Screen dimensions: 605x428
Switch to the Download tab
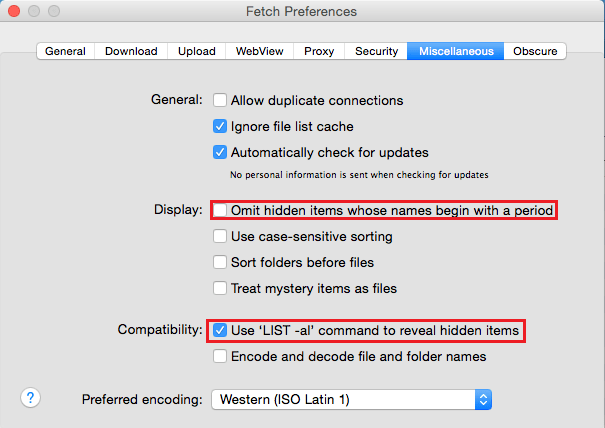131,51
